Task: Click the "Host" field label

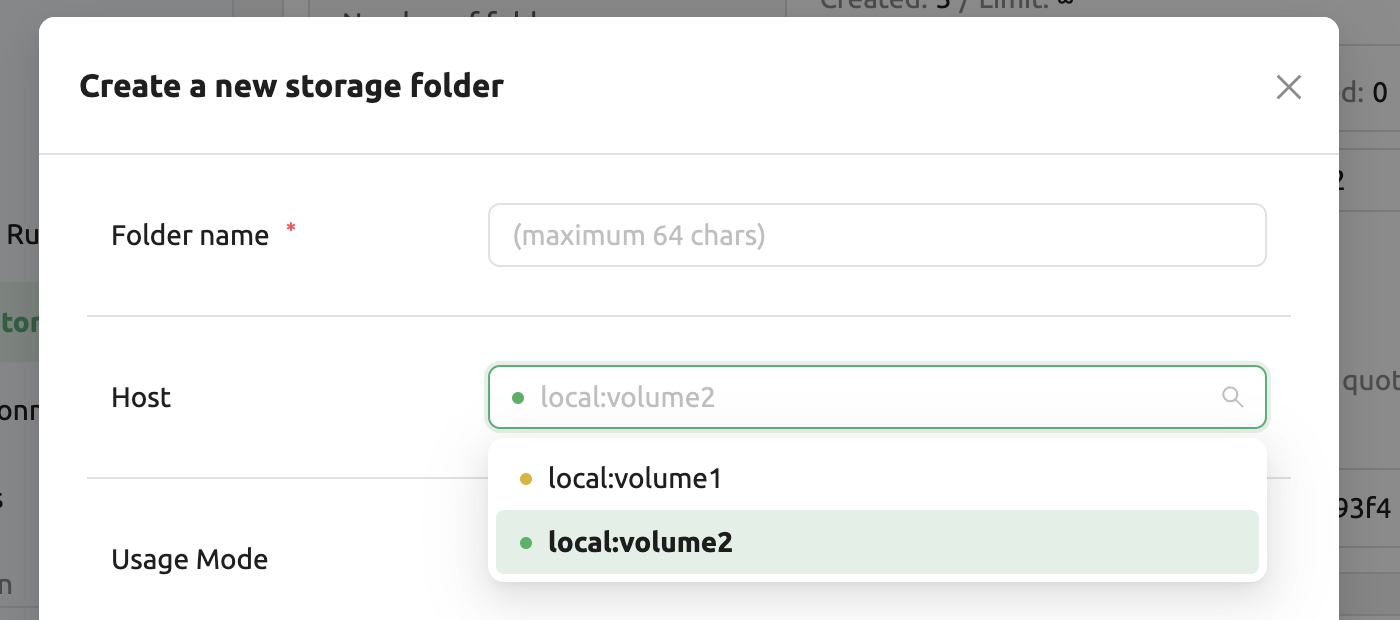Action: point(141,398)
